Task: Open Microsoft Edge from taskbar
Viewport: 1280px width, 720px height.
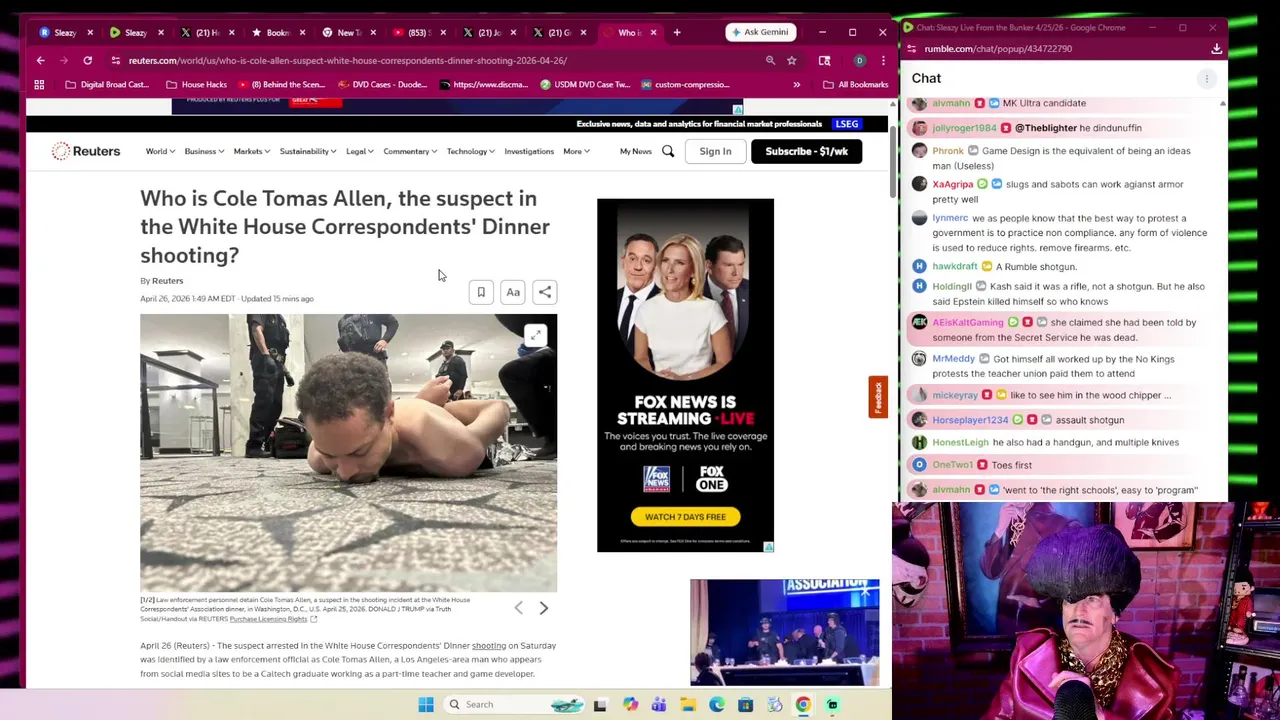Action: click(717, 704)
